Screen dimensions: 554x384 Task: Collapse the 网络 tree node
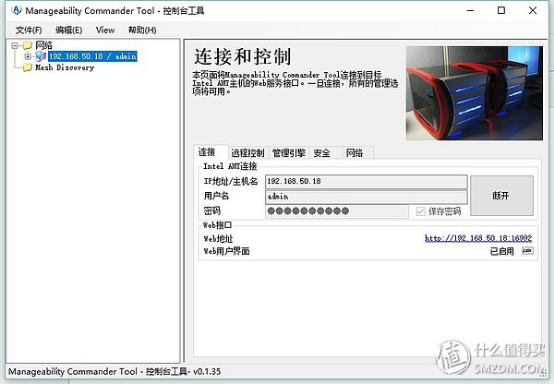click(x=14, y=46)
